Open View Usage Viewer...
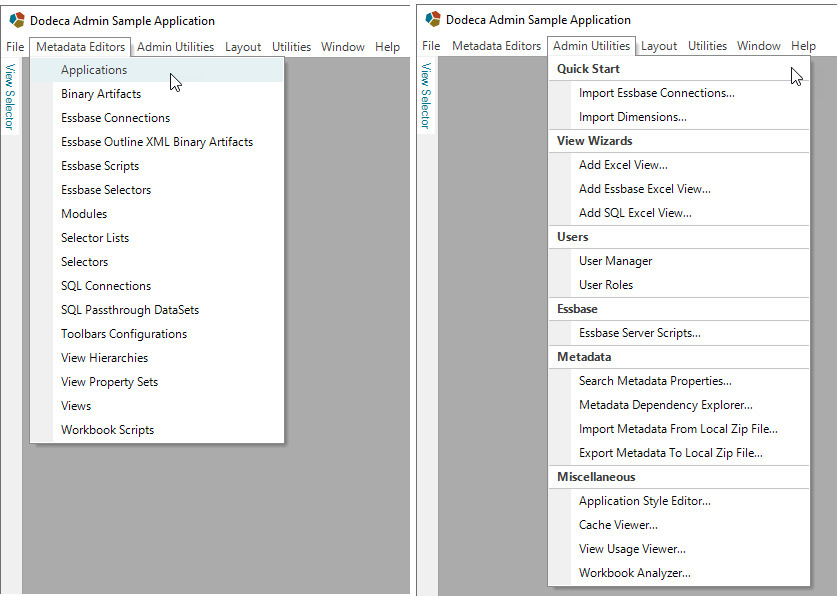The image size is (839, 596). (x=679, y=549)
